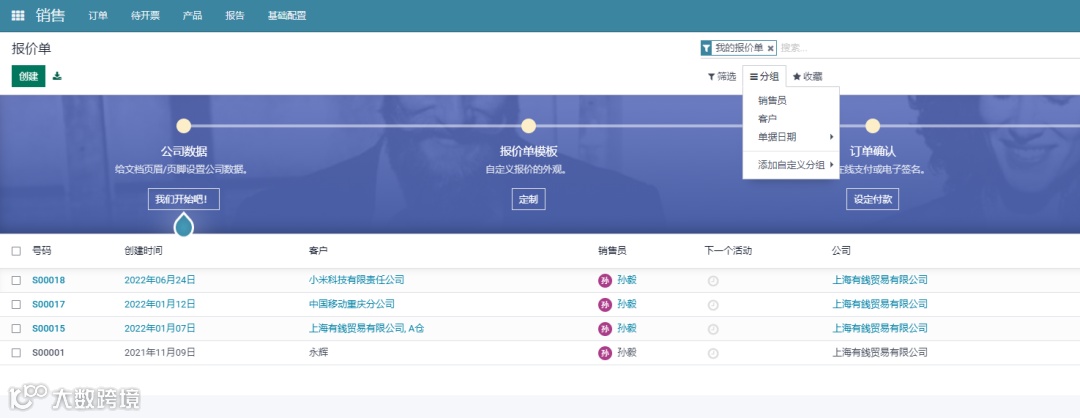Open quotation S00018
The width and height of the screenshot is (1080, 418).
48,280
